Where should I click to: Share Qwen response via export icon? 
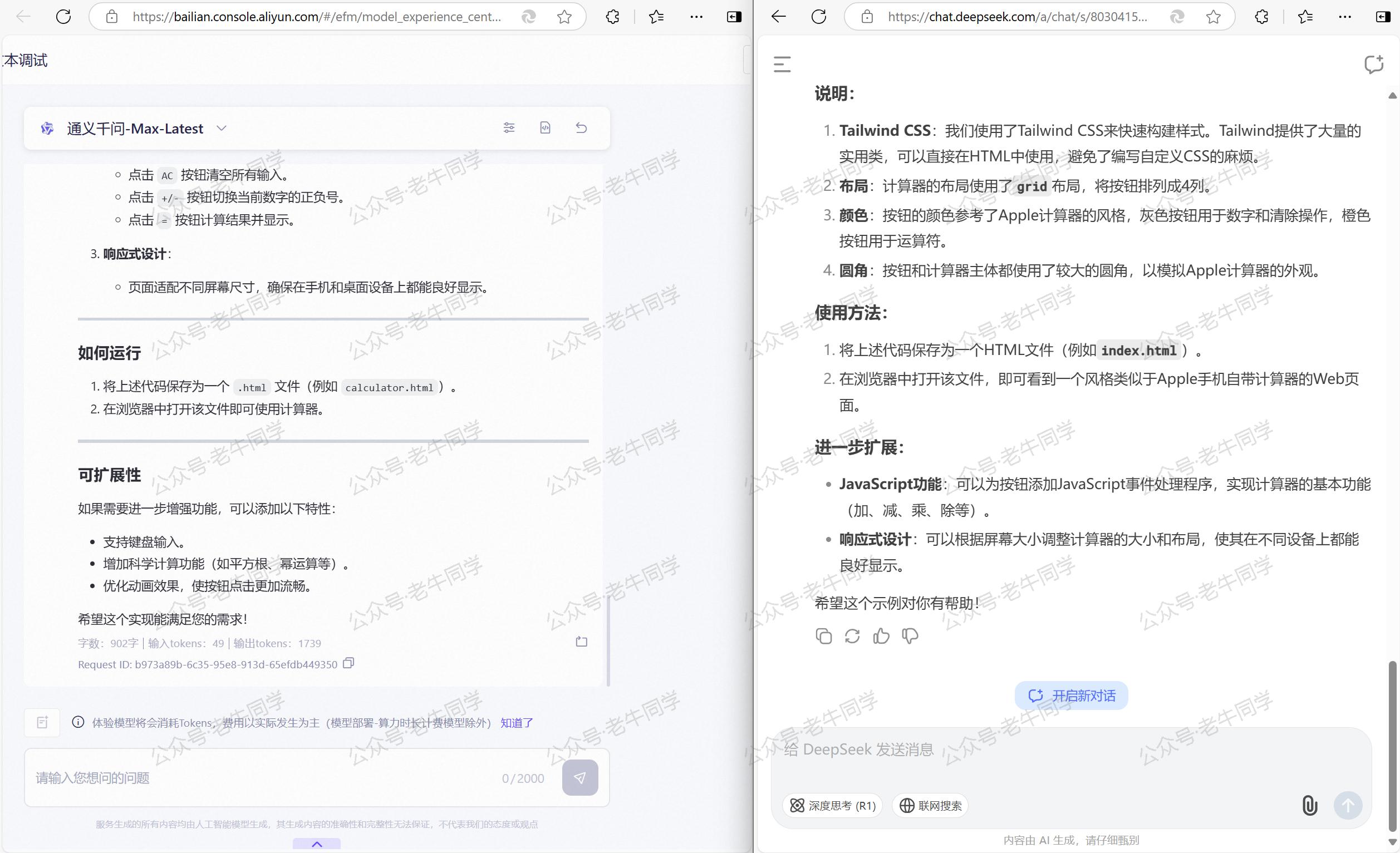581,642
